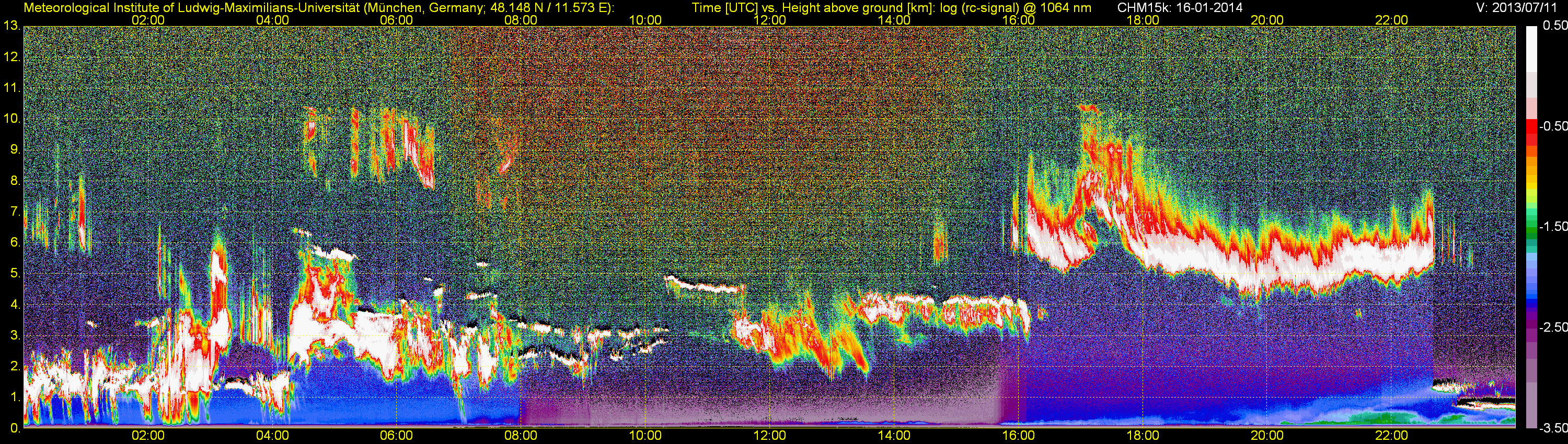Click the 'log (rc-signal) @ 1064 nm' text
This screenshot has width=1568, height=444.
(1016, 8)
